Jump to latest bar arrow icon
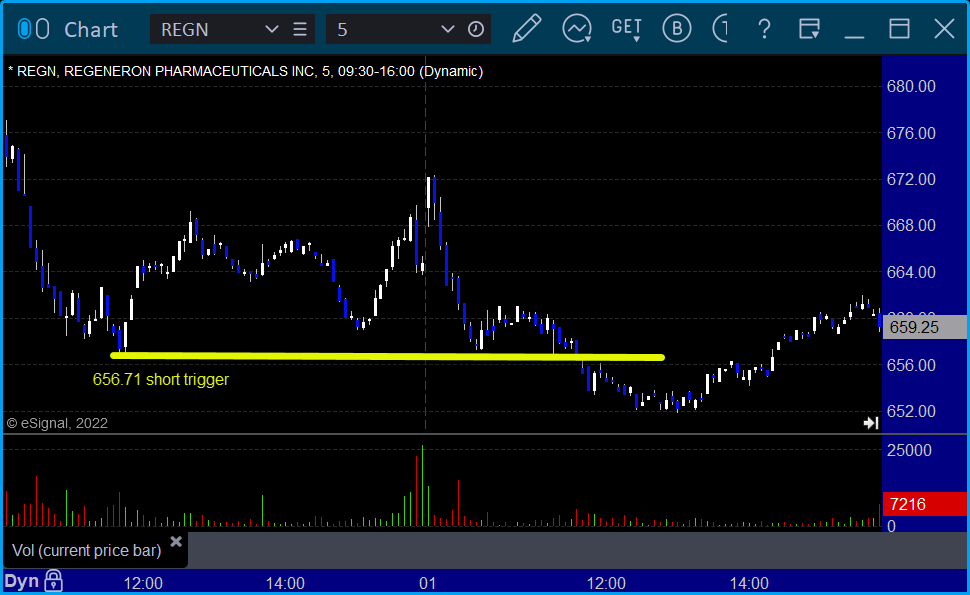Image resolution: width=970 pixels, height=595 pixels. [x=871, y=423]
